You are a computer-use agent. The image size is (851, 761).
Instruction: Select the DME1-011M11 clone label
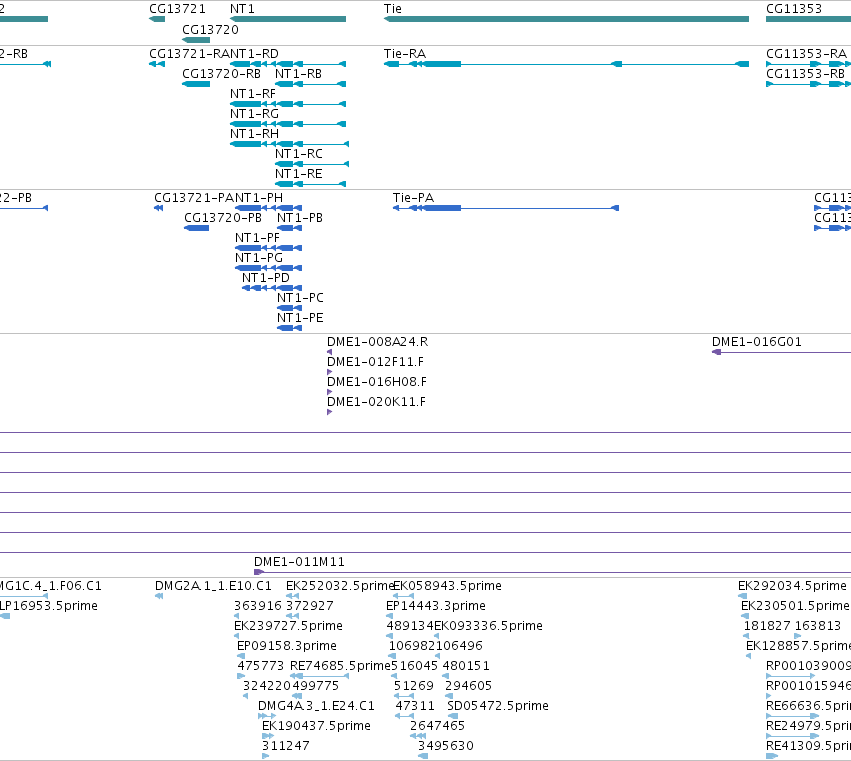pyautogui.click(x=299, y=562)
